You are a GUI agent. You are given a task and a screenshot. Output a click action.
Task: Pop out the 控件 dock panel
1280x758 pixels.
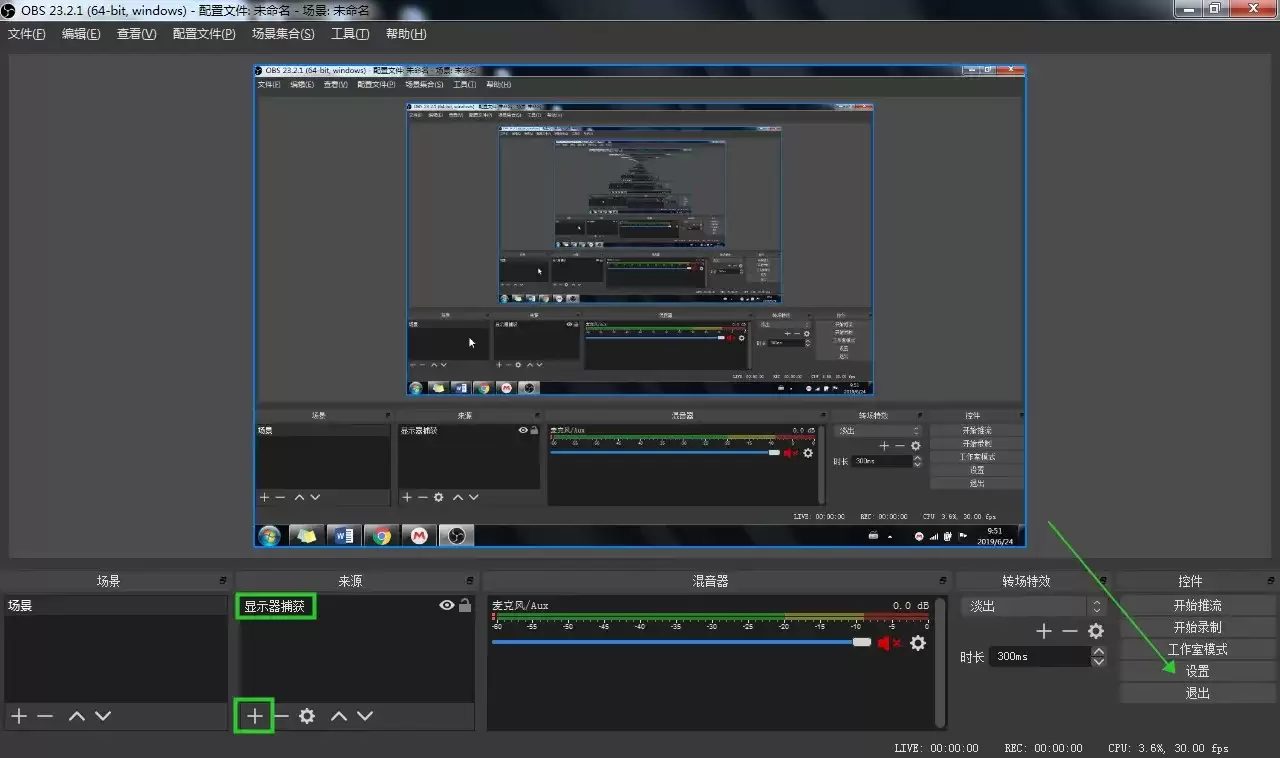point(1270,581)
